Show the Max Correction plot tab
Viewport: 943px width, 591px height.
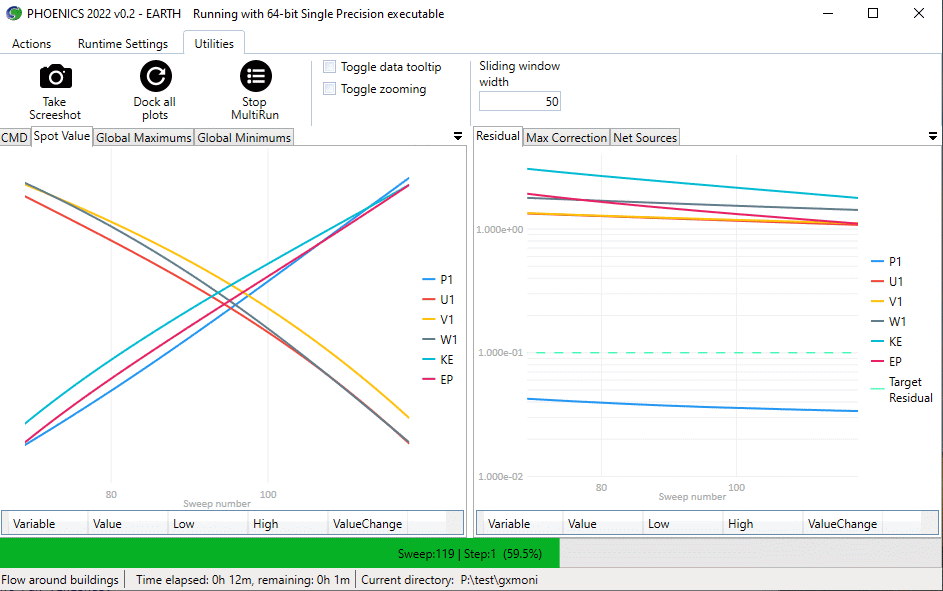[x=566, y=138]
